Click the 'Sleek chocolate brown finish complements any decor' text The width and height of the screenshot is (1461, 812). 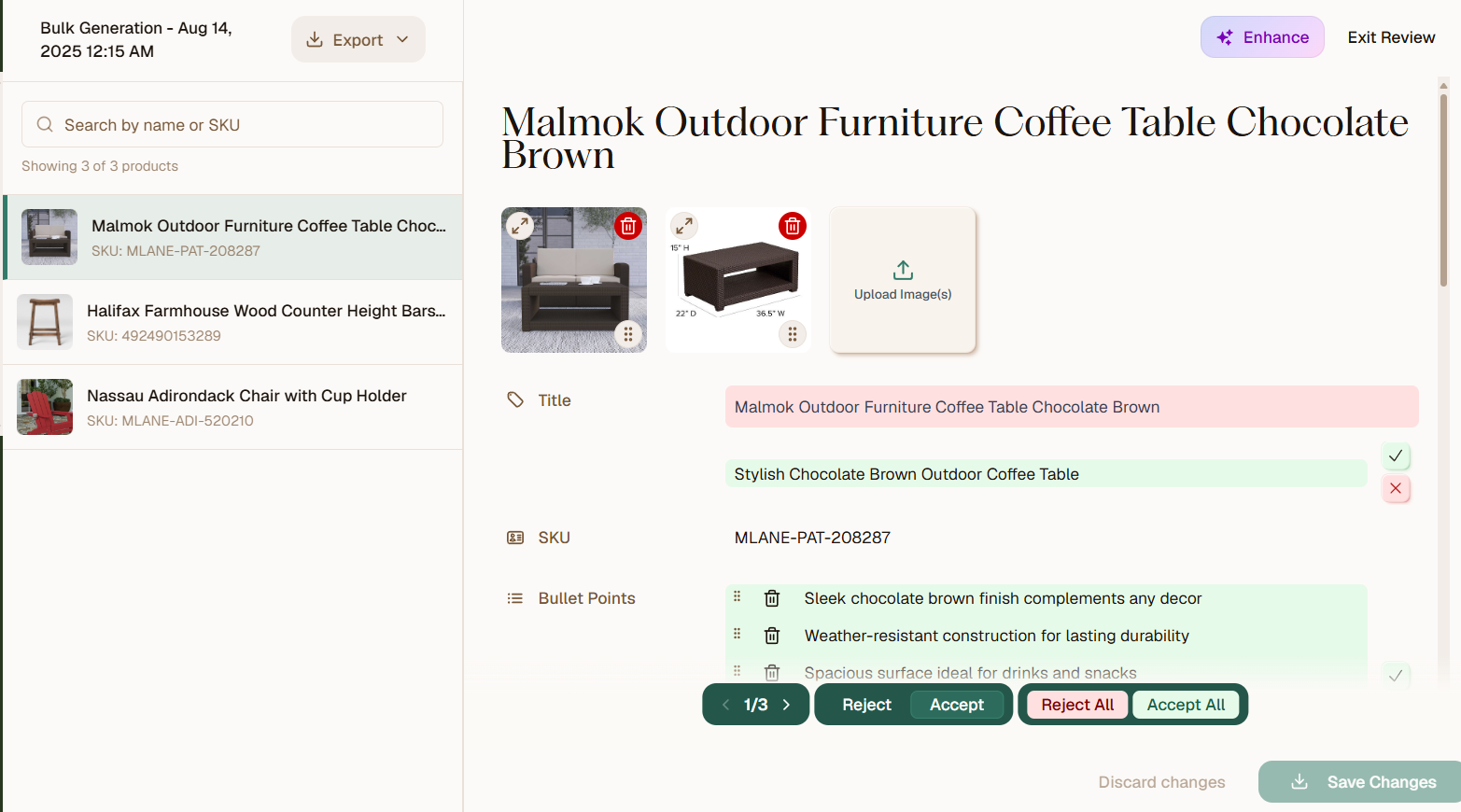[1003, 598]
